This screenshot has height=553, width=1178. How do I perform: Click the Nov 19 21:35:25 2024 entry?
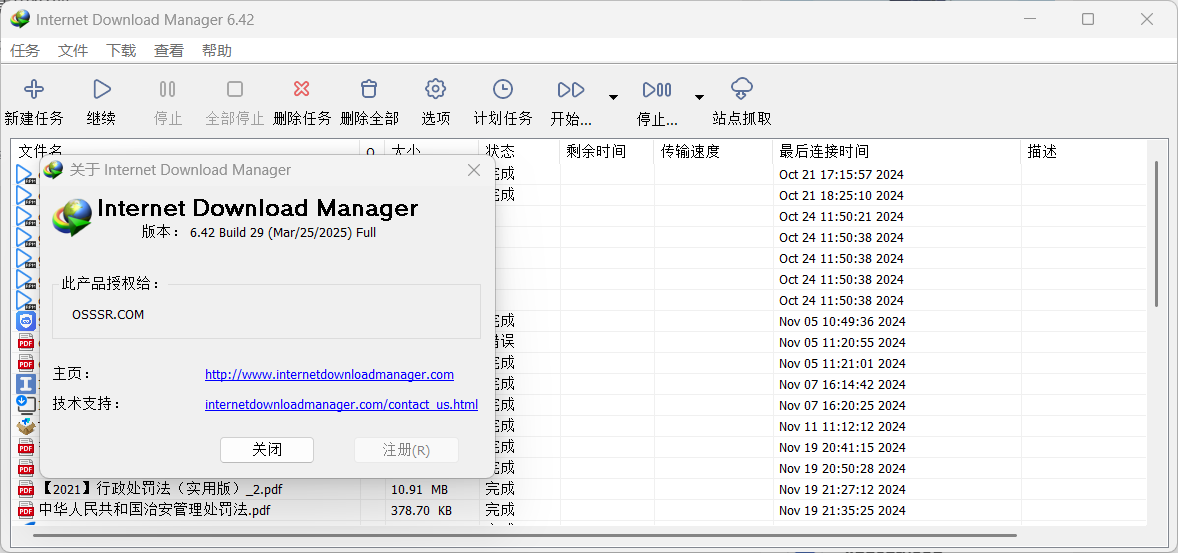[x=842, y=511]
